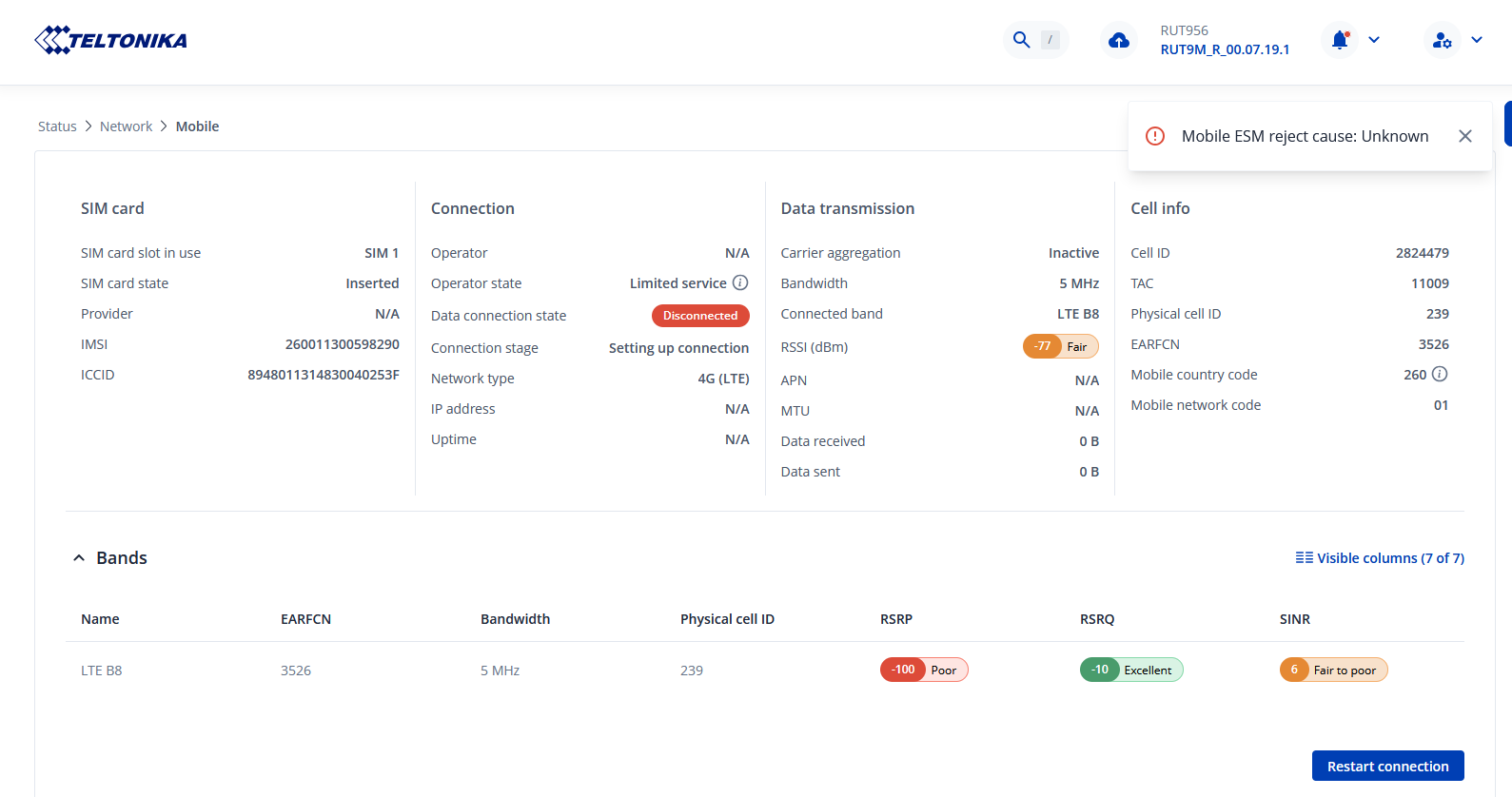Go to Status breadcrumb
Image resolution: width=1512 pixels, height=797 pixels.
[57, 126]
